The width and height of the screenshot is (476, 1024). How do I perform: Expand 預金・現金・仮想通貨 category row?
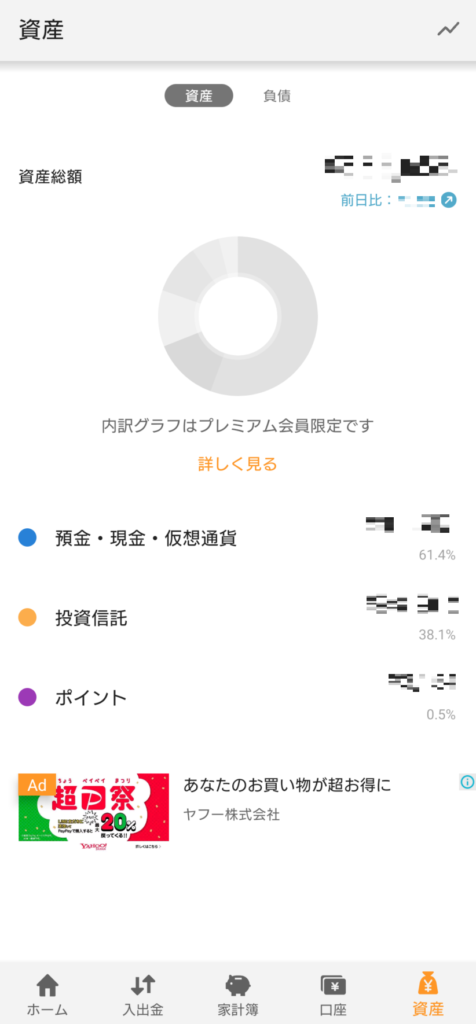click(238, 539)
